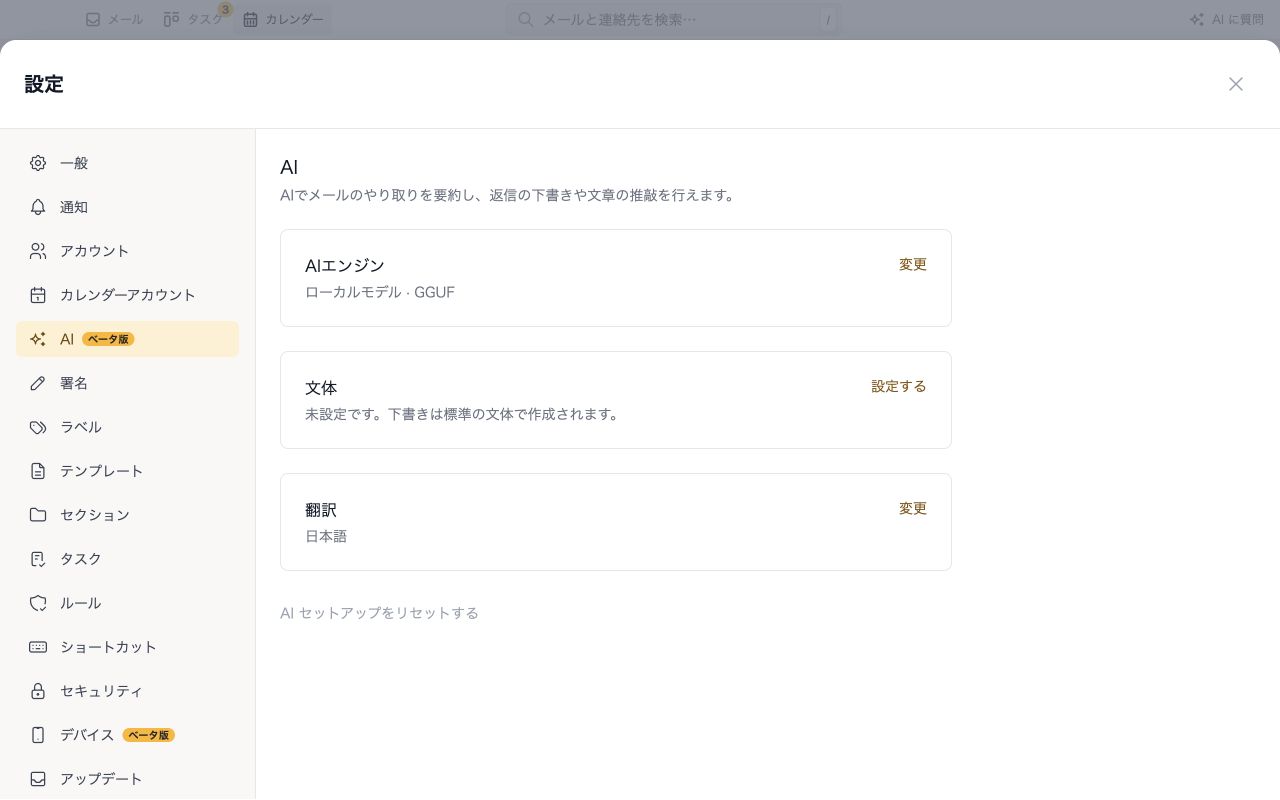The width and height of the screenshot is (1280, 800).
Task: Open the 通知 settings section
Action: point(127,207)
